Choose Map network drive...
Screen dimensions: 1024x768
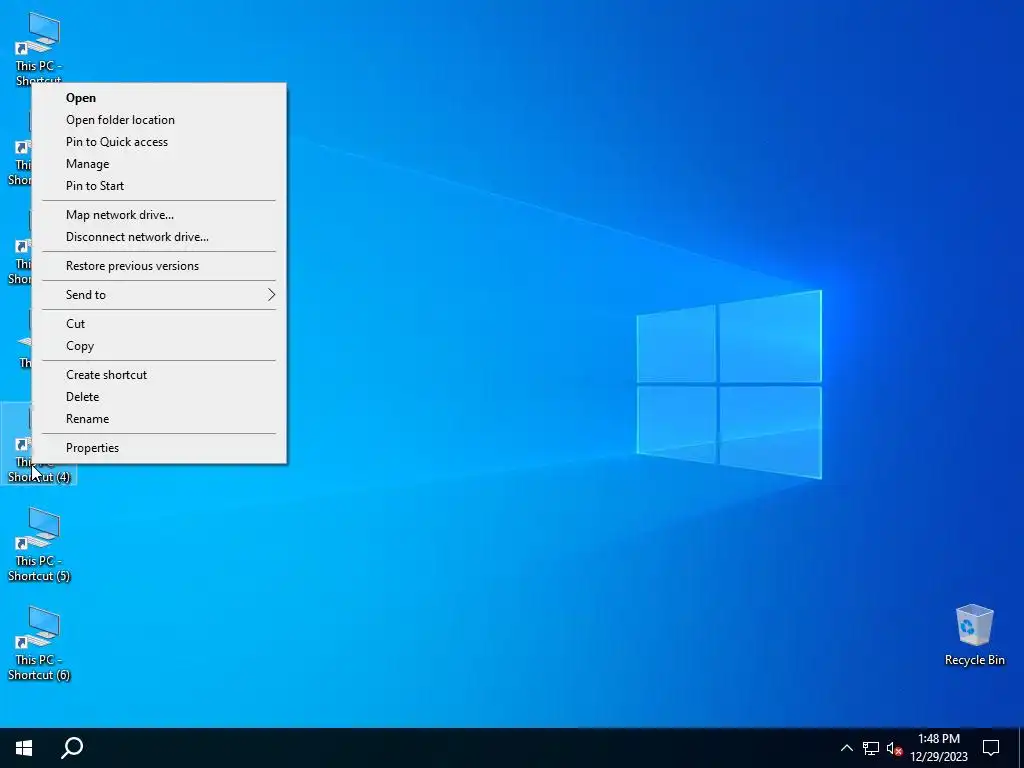[159, 215]
